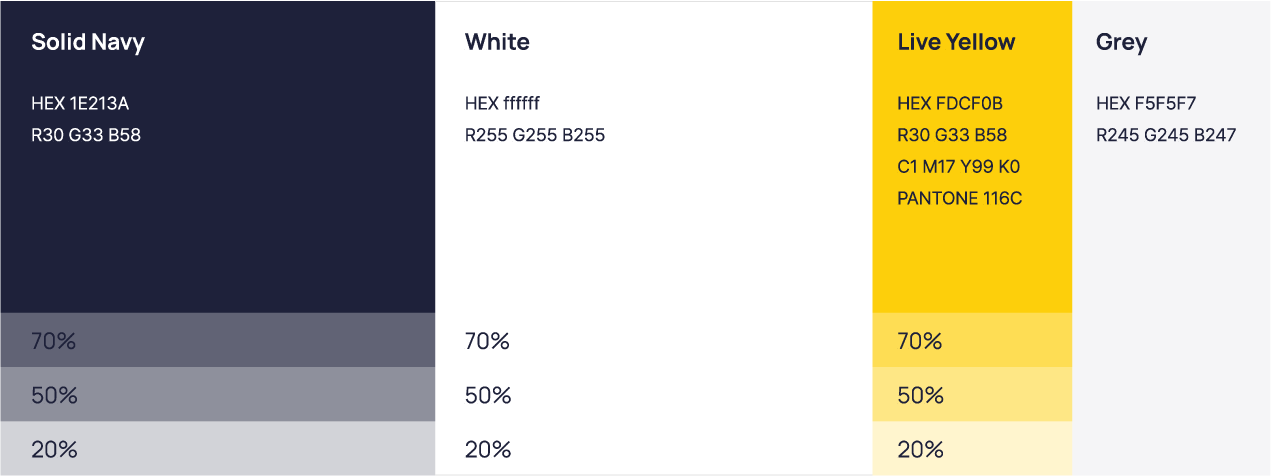Select the Grey color swatch
Viewport: 1271px width, 476px height.
coord(1171,238)
